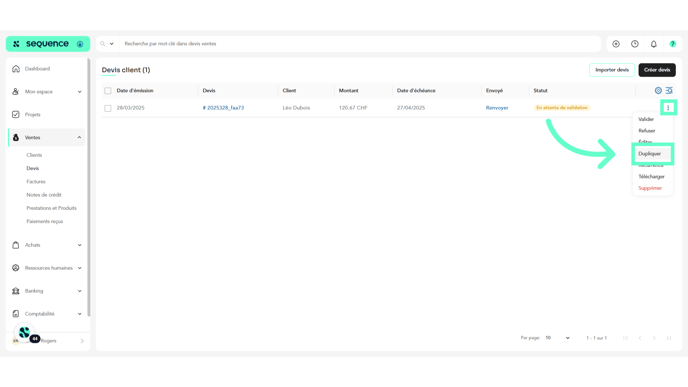Choose Supprimer from the row menu

coord(650,188)
